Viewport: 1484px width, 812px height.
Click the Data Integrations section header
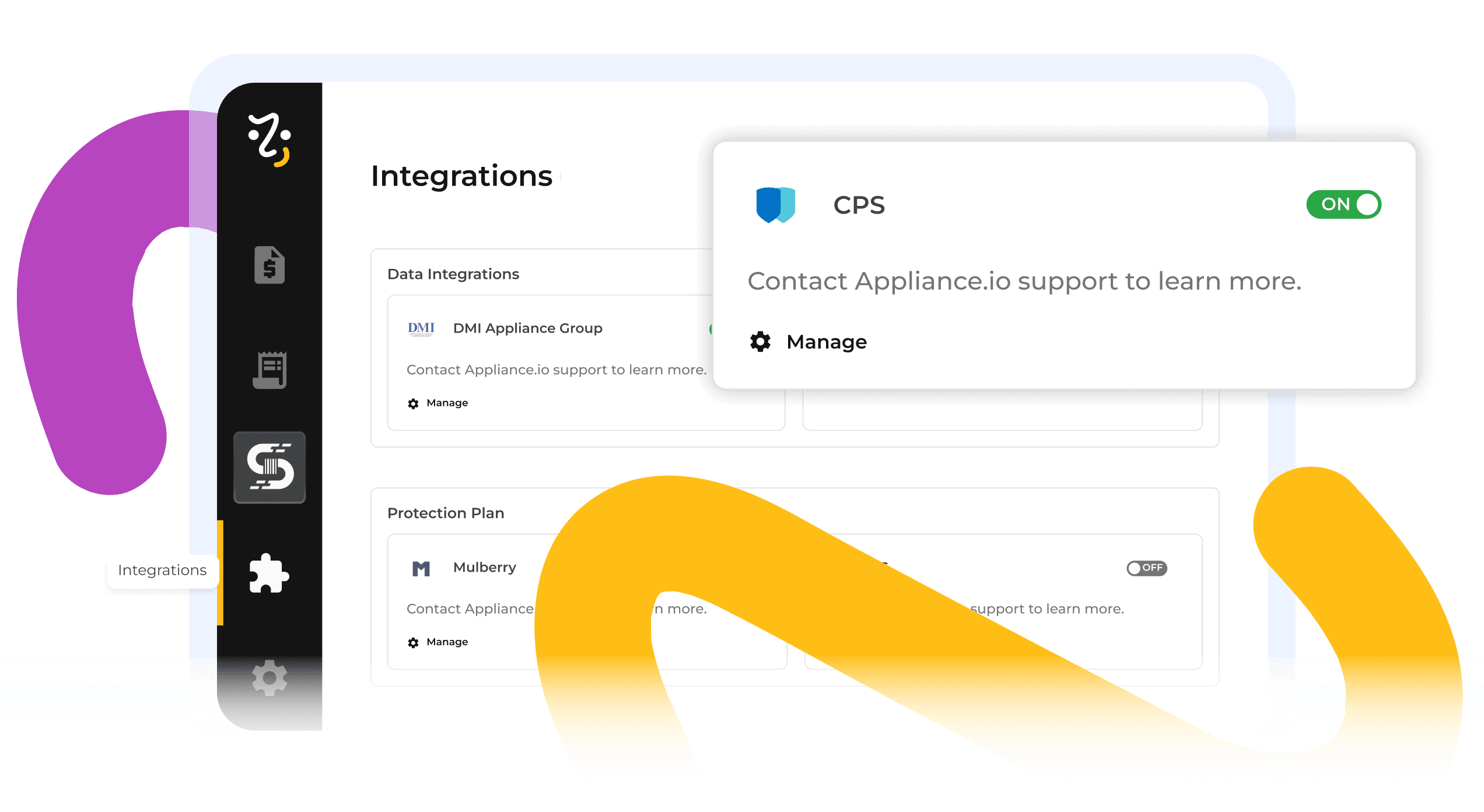coord(453,274)
